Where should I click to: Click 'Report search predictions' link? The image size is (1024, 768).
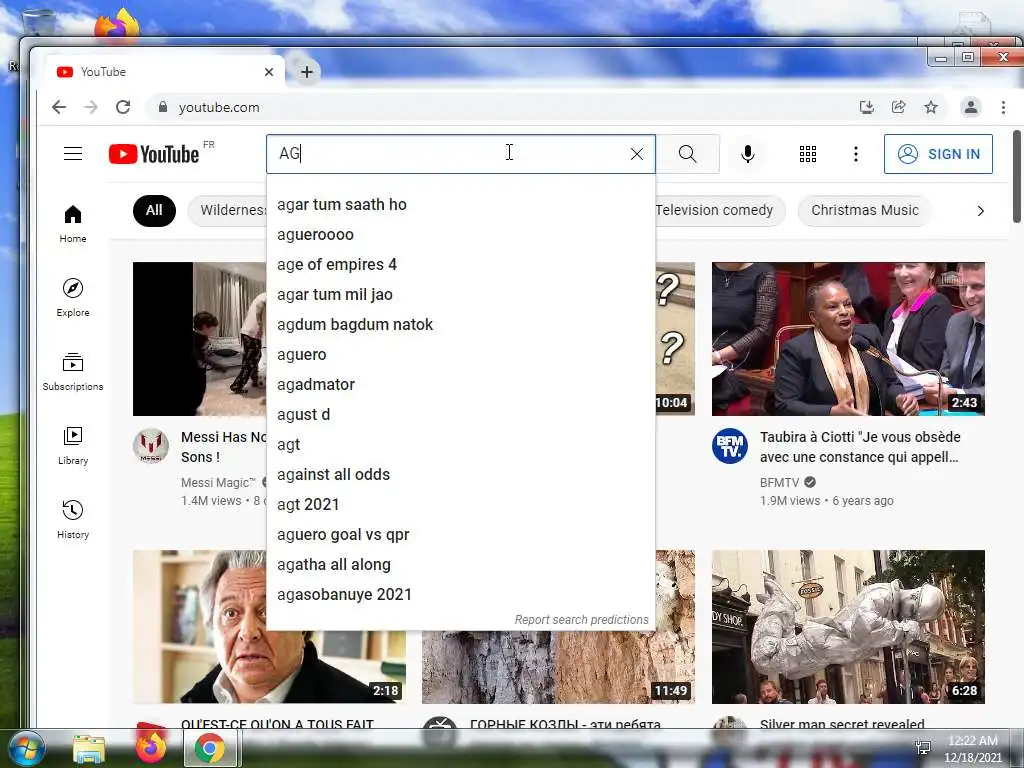click(581, 620)
